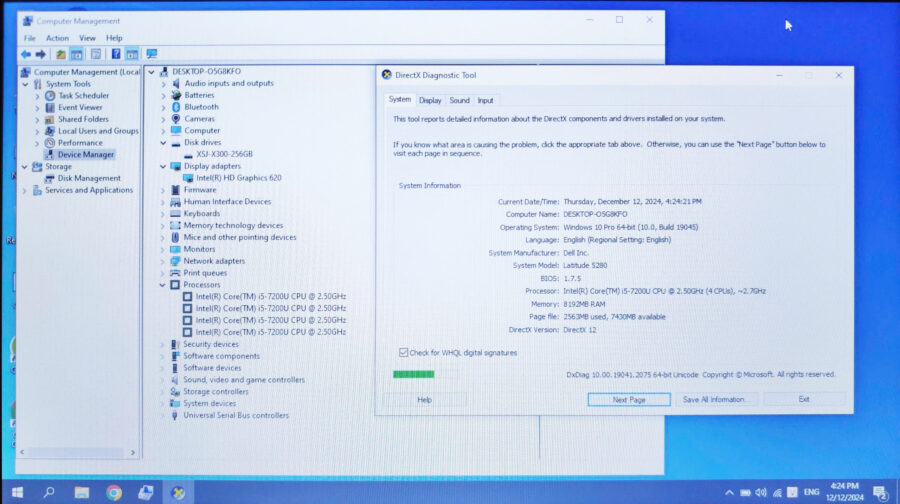Select the System tab in DirectX tool
The image size is (900, 504).
(399, 99)
